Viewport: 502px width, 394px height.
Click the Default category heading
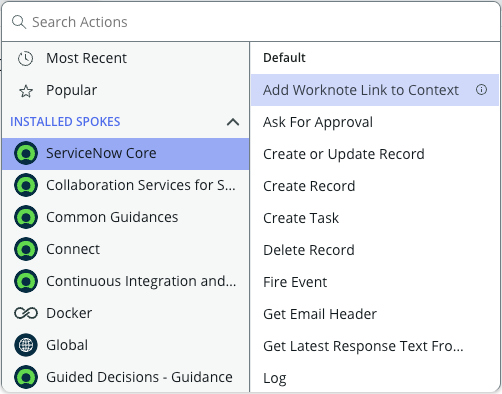(x=284, y=58)
